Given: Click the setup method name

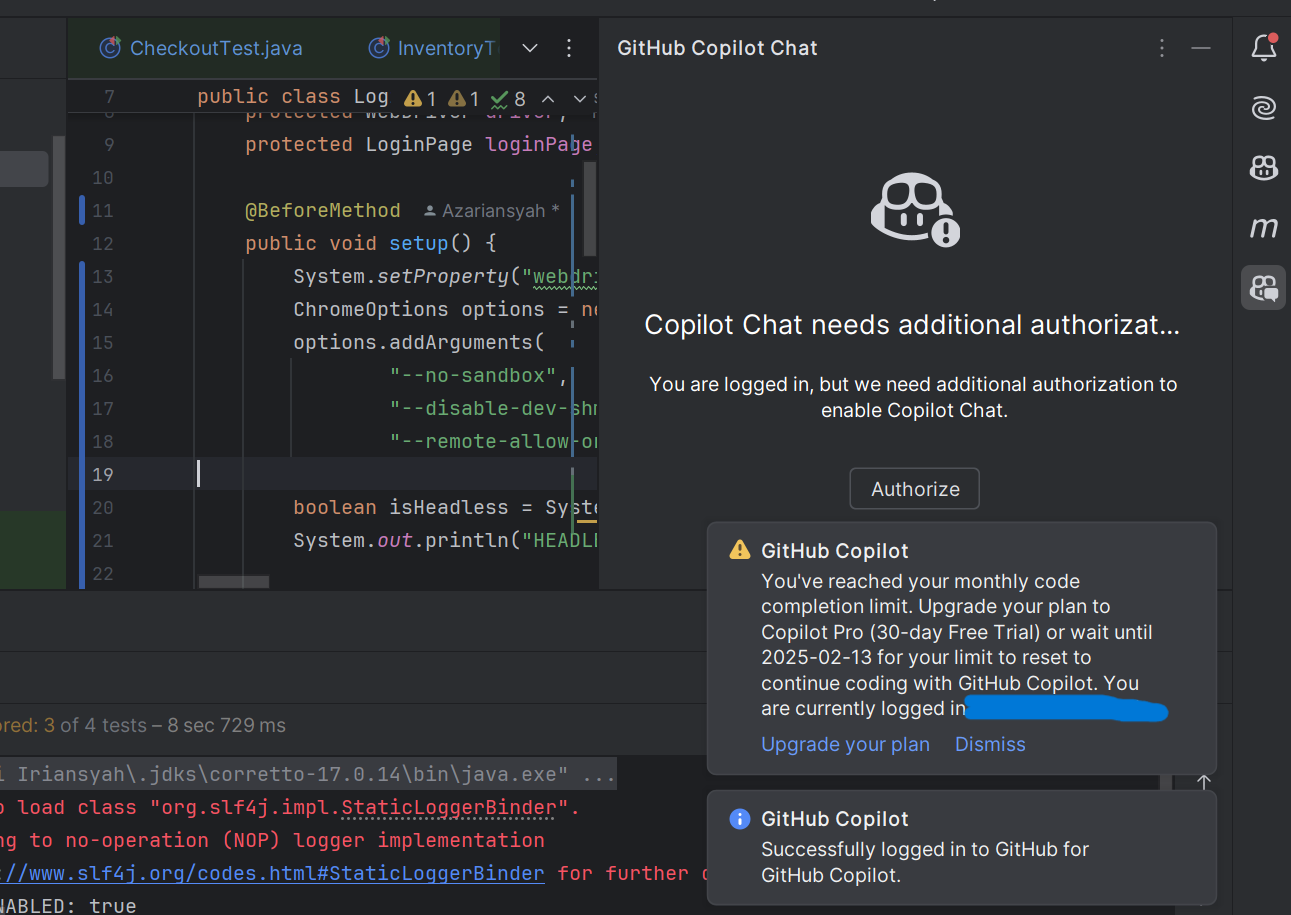Looking at the screenshot, I should point(419,244).
